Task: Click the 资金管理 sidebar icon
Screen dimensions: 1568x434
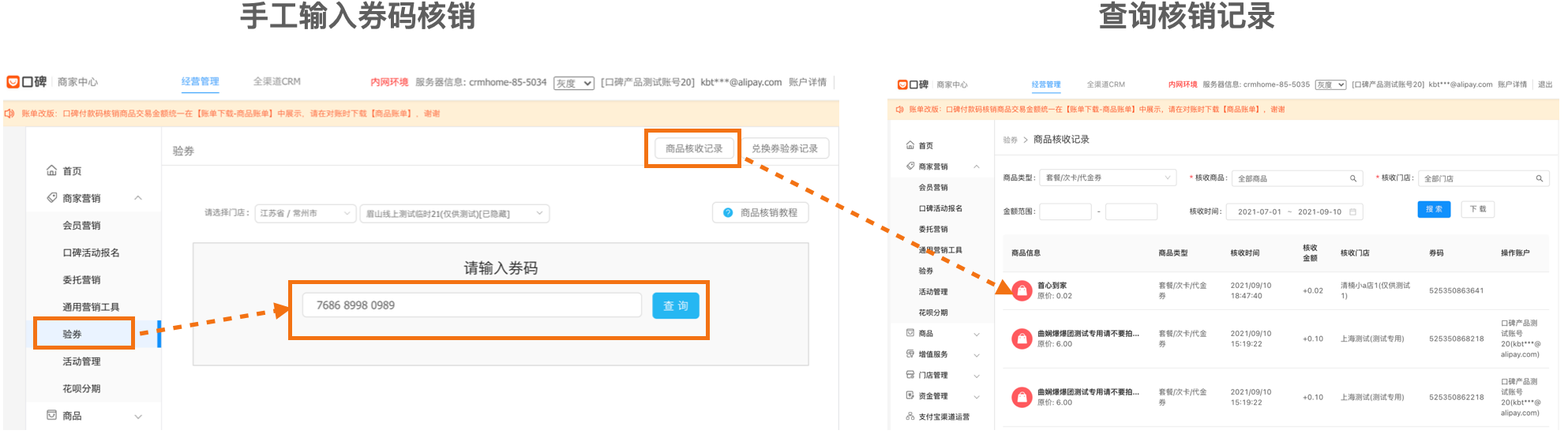Action: 910,395
